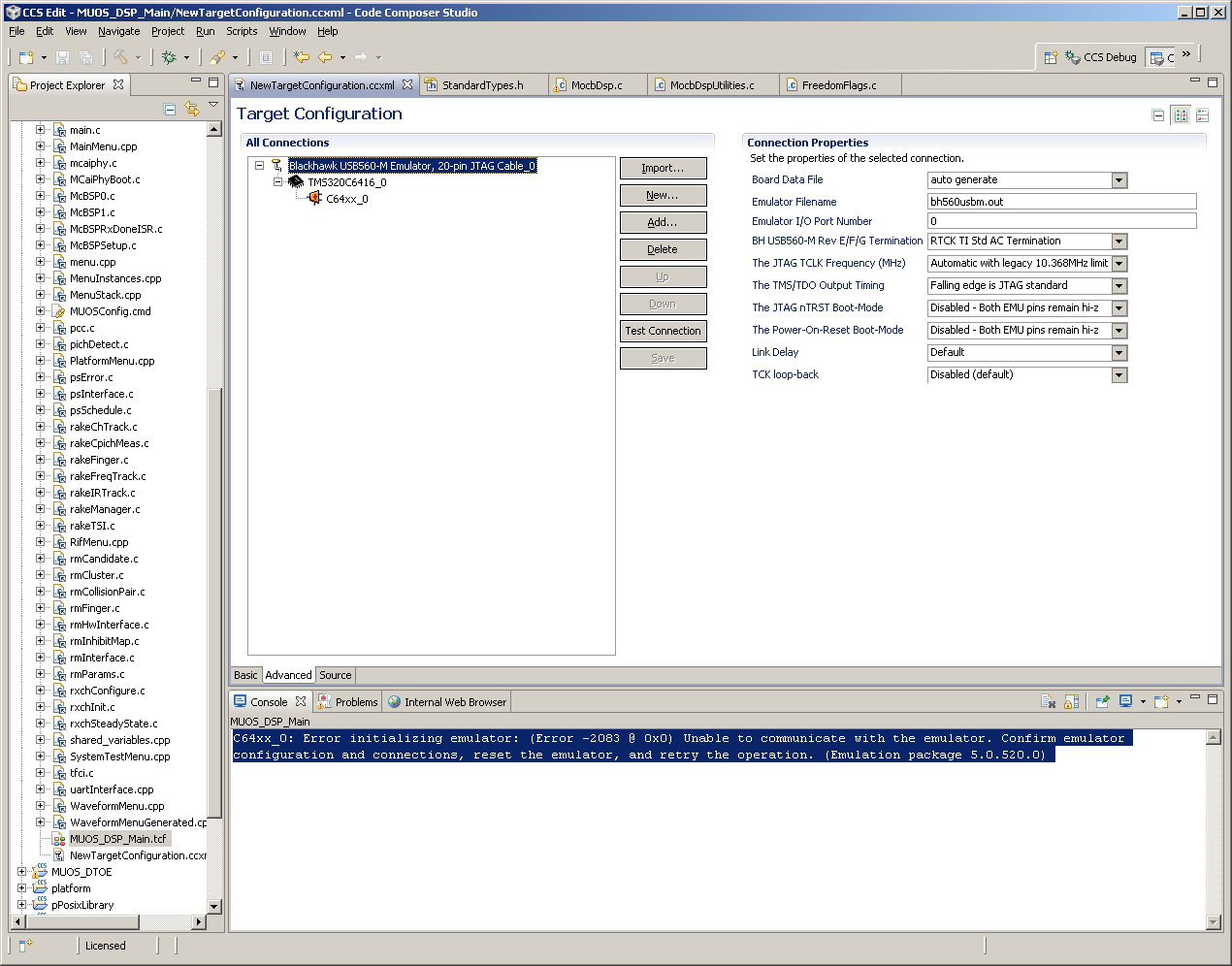Expand the main.c tree node
Viewport: 1232px width, 966px height.
click(x=41, y=130)
